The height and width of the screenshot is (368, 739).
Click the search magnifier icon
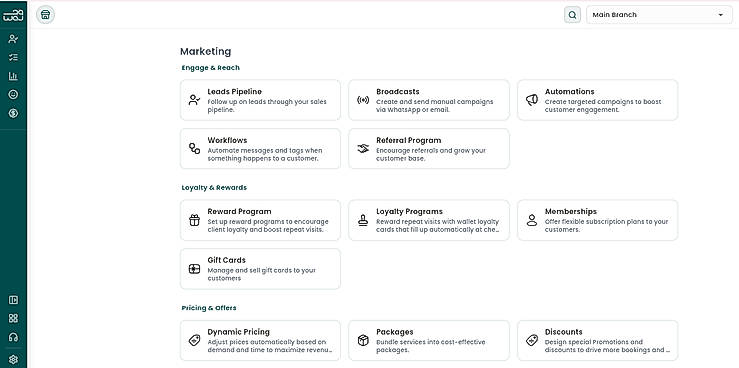(572, 15)
